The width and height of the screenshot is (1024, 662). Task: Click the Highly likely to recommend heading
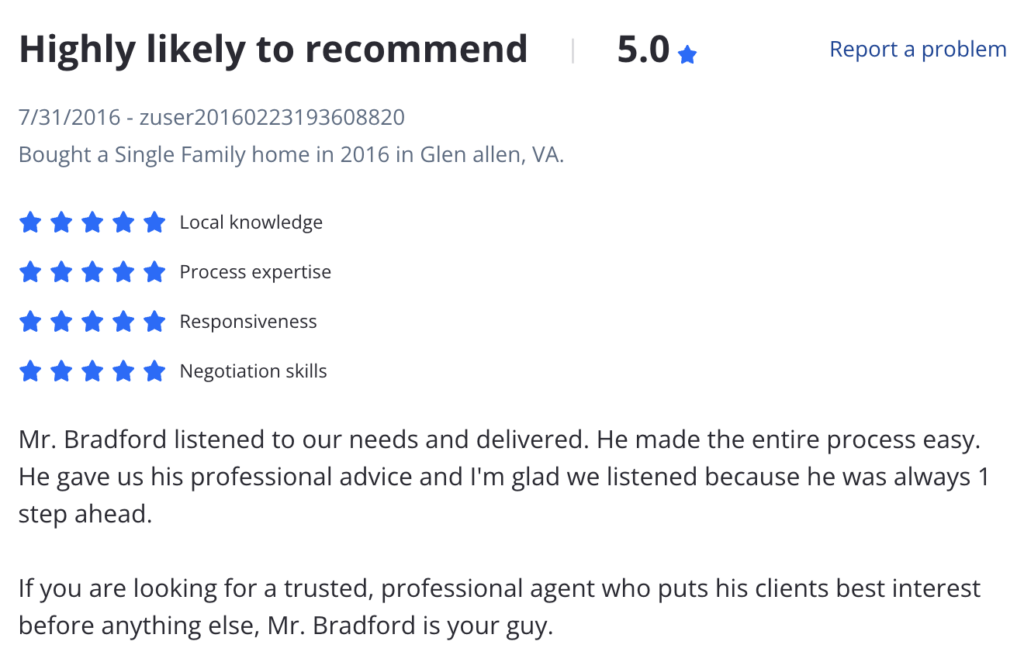coord(273,50)
